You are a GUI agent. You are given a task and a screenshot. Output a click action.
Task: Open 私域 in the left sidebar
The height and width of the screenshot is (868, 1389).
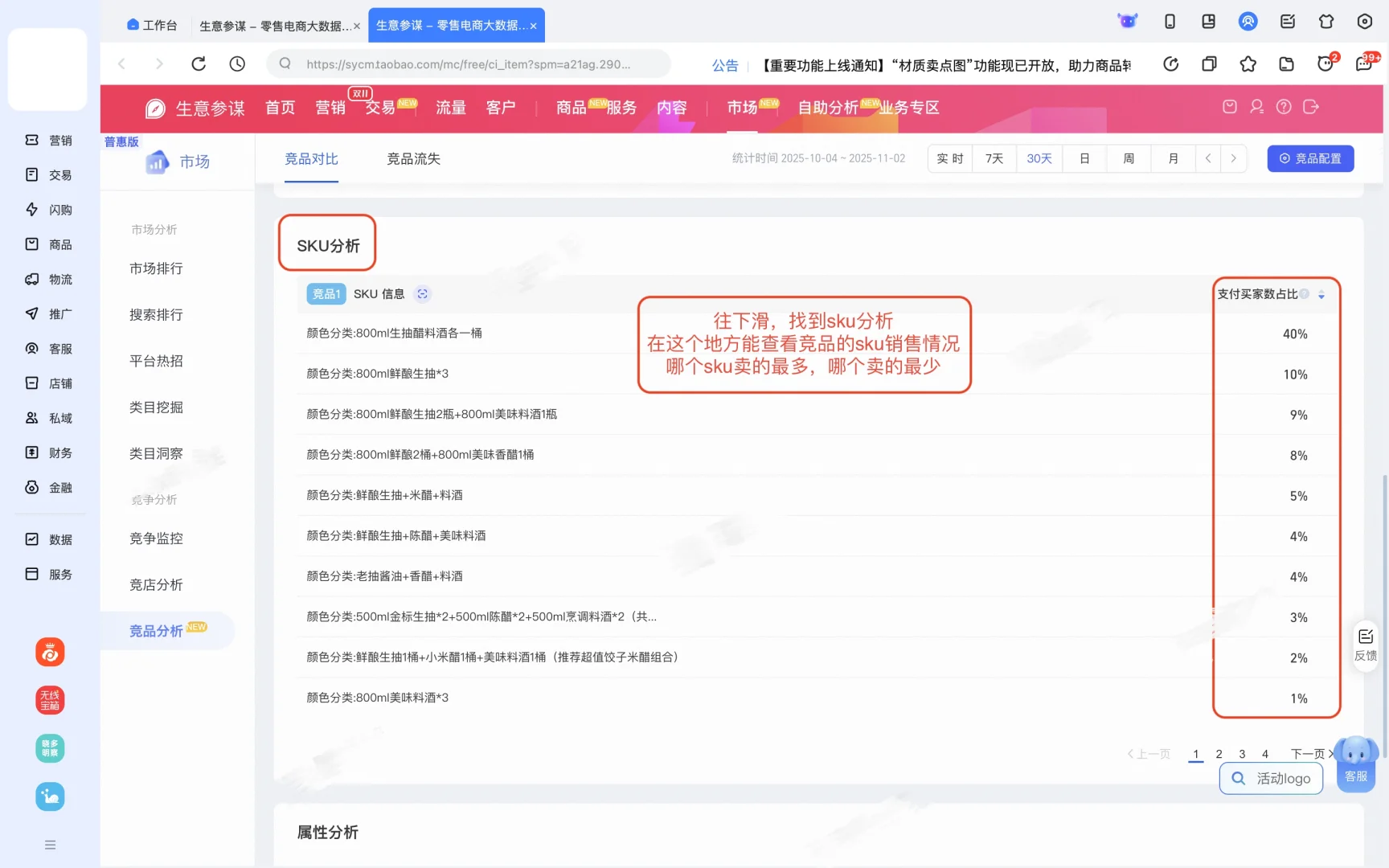tap(48, 418)
